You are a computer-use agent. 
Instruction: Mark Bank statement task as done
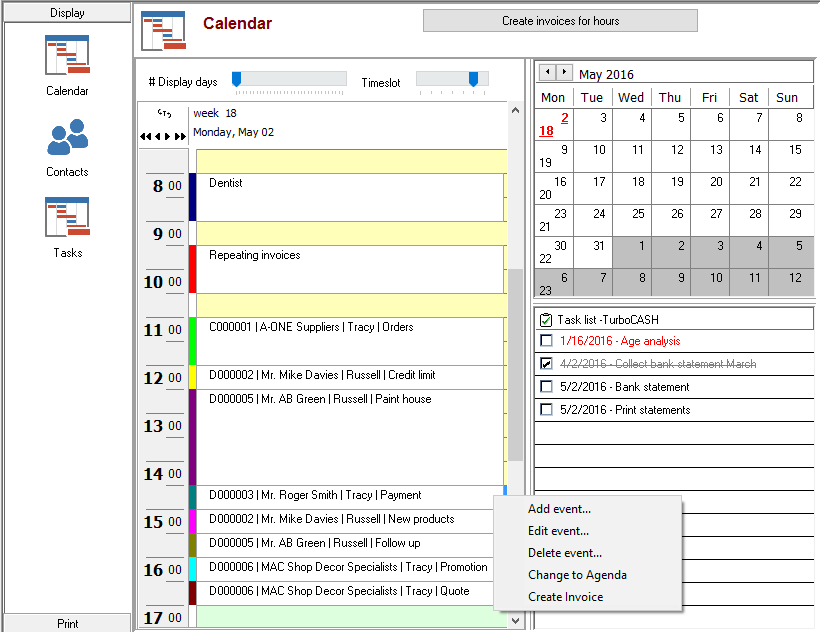point(546,387)
